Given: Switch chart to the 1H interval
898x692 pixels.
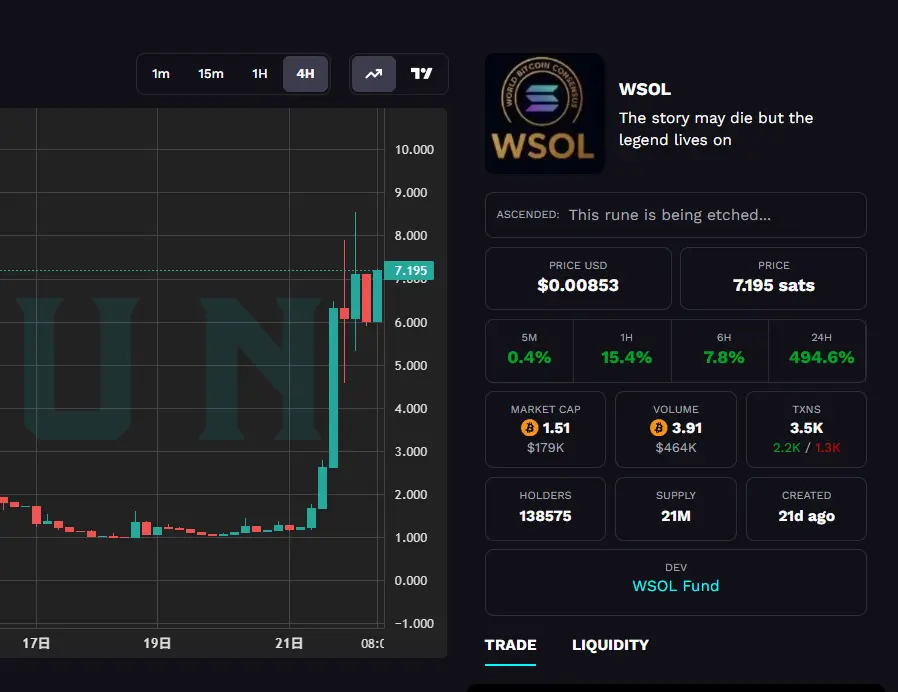Looking at the screenshot, I should [x=260, y=74].
